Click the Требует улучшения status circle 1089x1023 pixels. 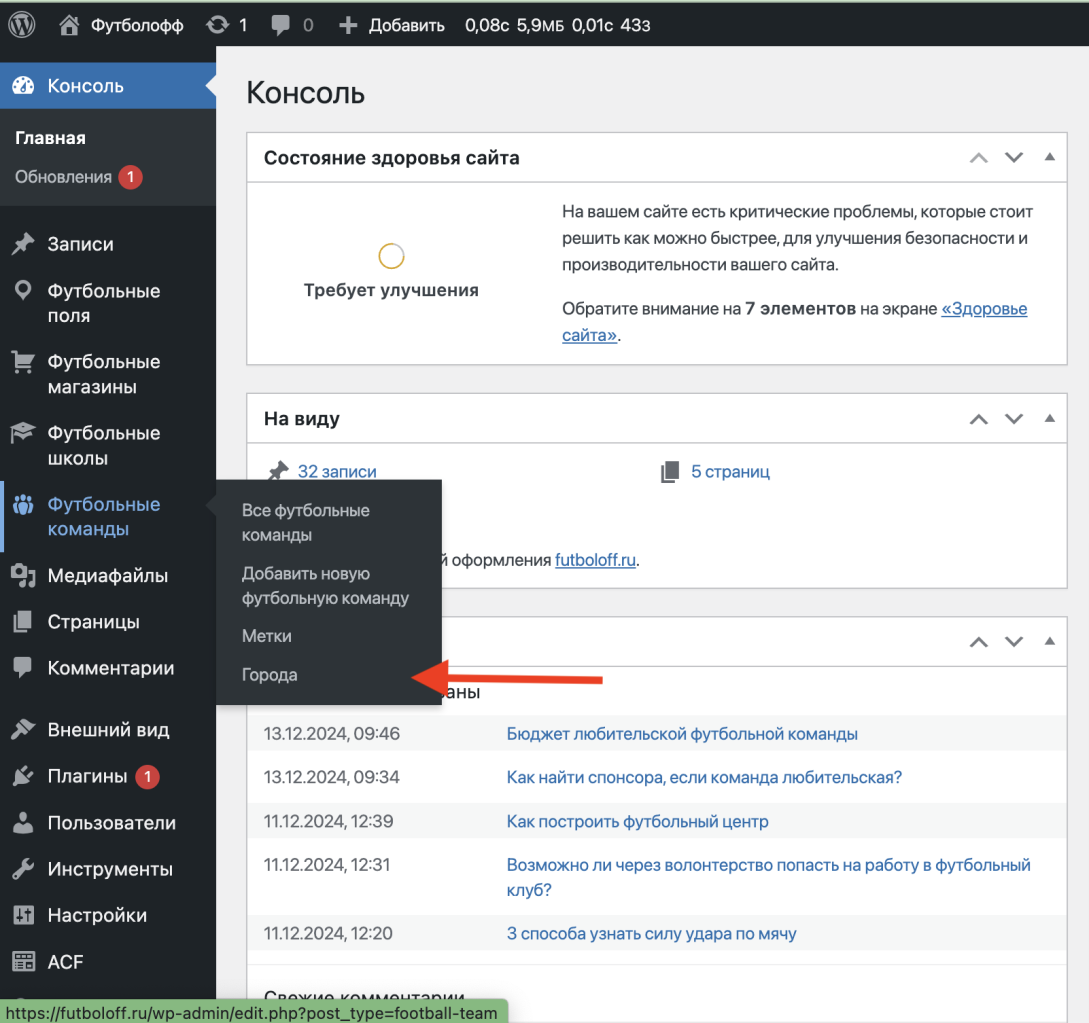pyautogui.click(x=391, y=256)
